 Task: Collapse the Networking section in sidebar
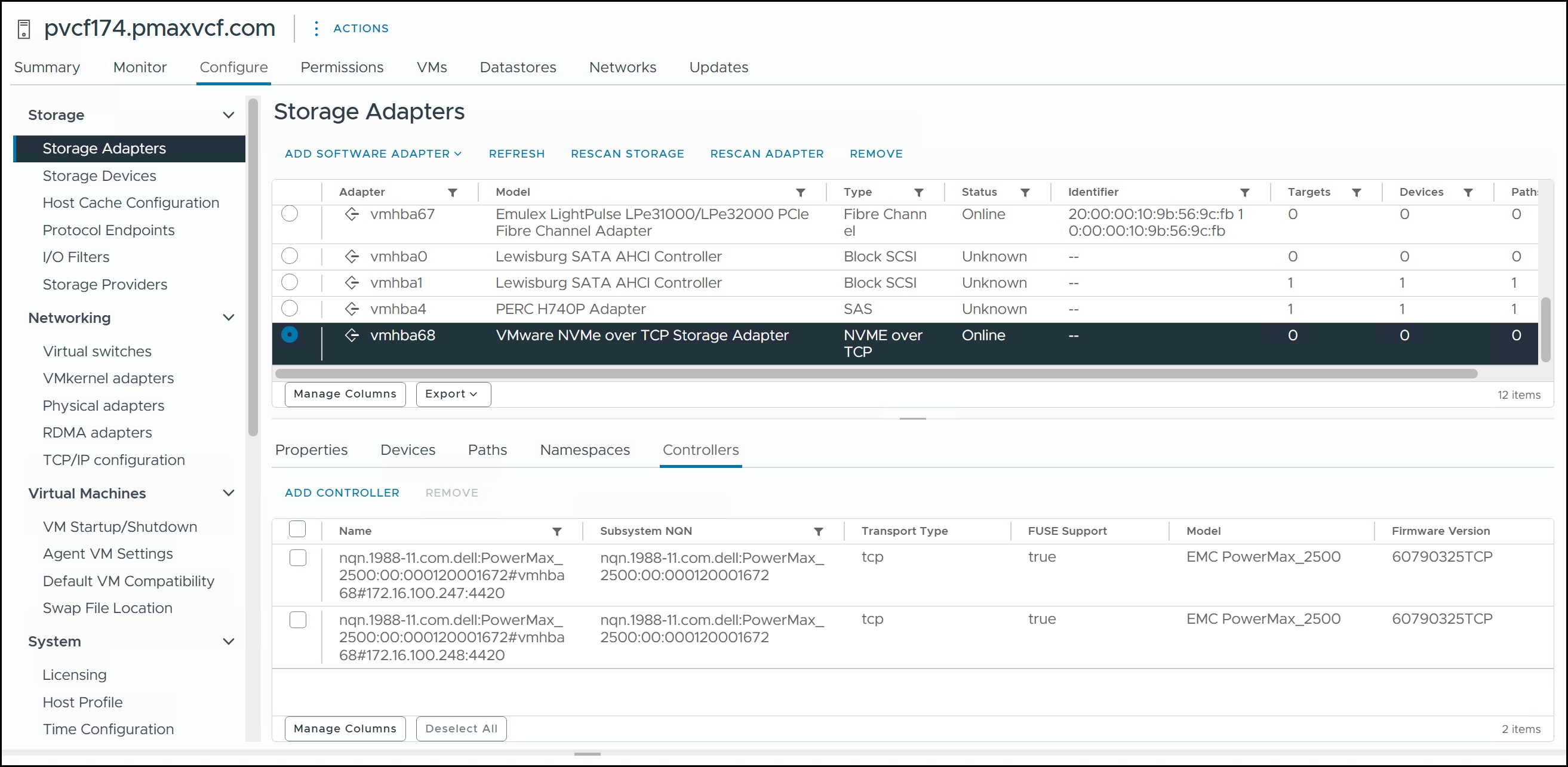coord(228,317)
